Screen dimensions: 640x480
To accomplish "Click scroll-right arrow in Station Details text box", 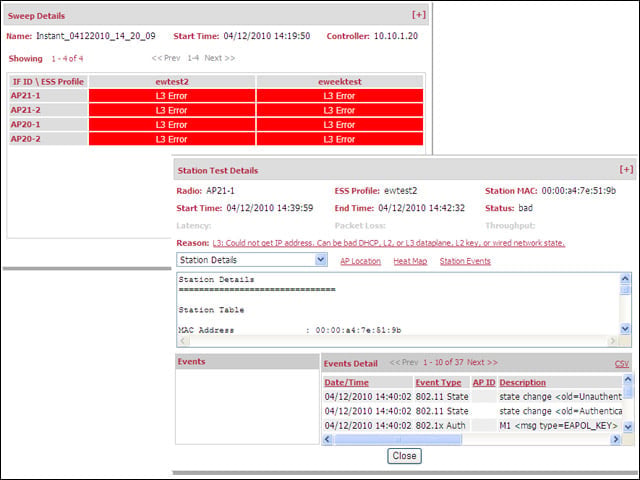I will coord(612,340).
